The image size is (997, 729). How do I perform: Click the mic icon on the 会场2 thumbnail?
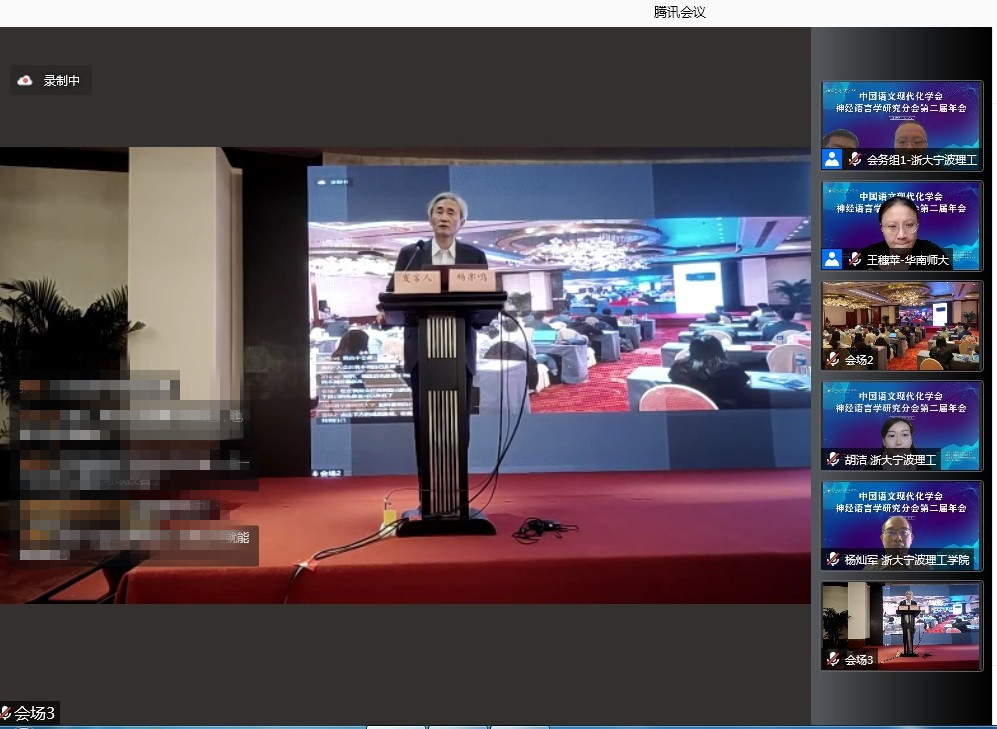coord(833,359)
